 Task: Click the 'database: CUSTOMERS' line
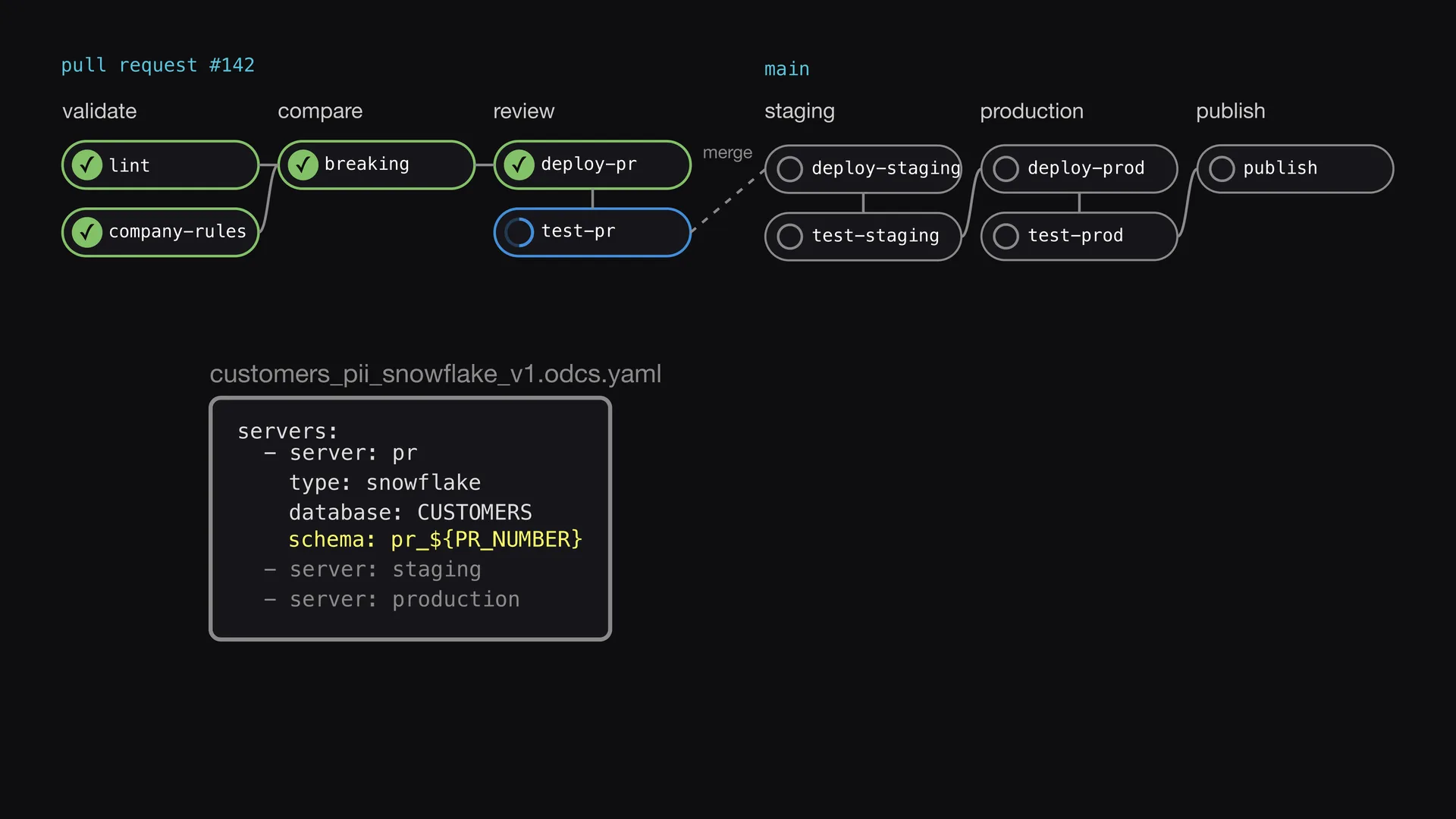tap(410, 513)
